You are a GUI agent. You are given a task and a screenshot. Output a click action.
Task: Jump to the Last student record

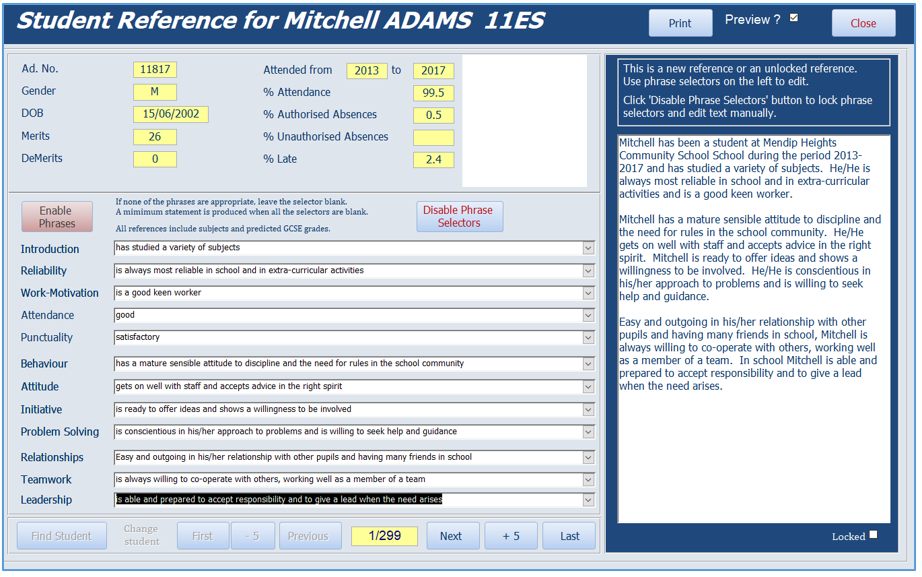(x=569, y=536)
